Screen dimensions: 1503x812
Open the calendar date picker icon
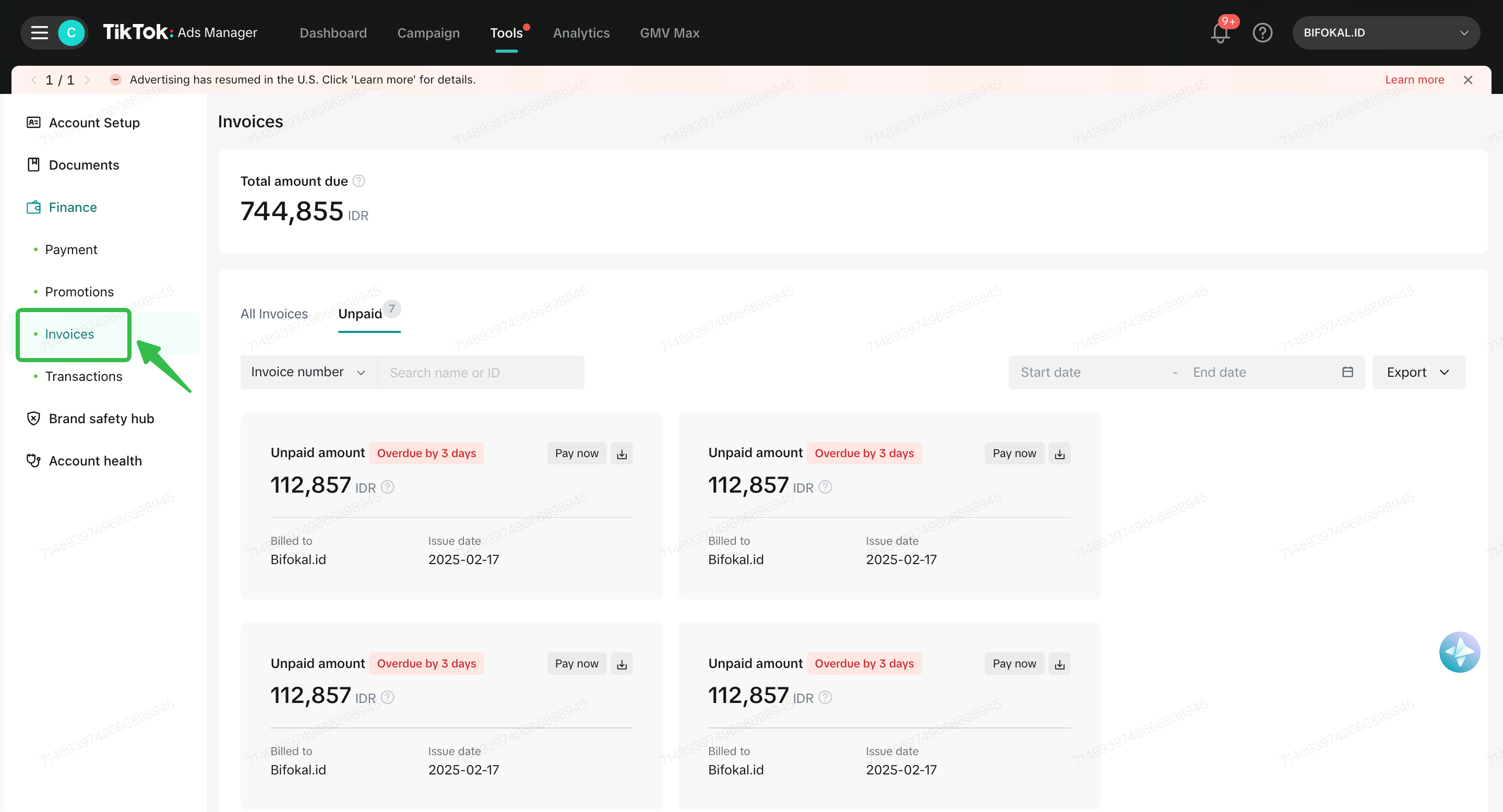click(x=1347, y=372)
